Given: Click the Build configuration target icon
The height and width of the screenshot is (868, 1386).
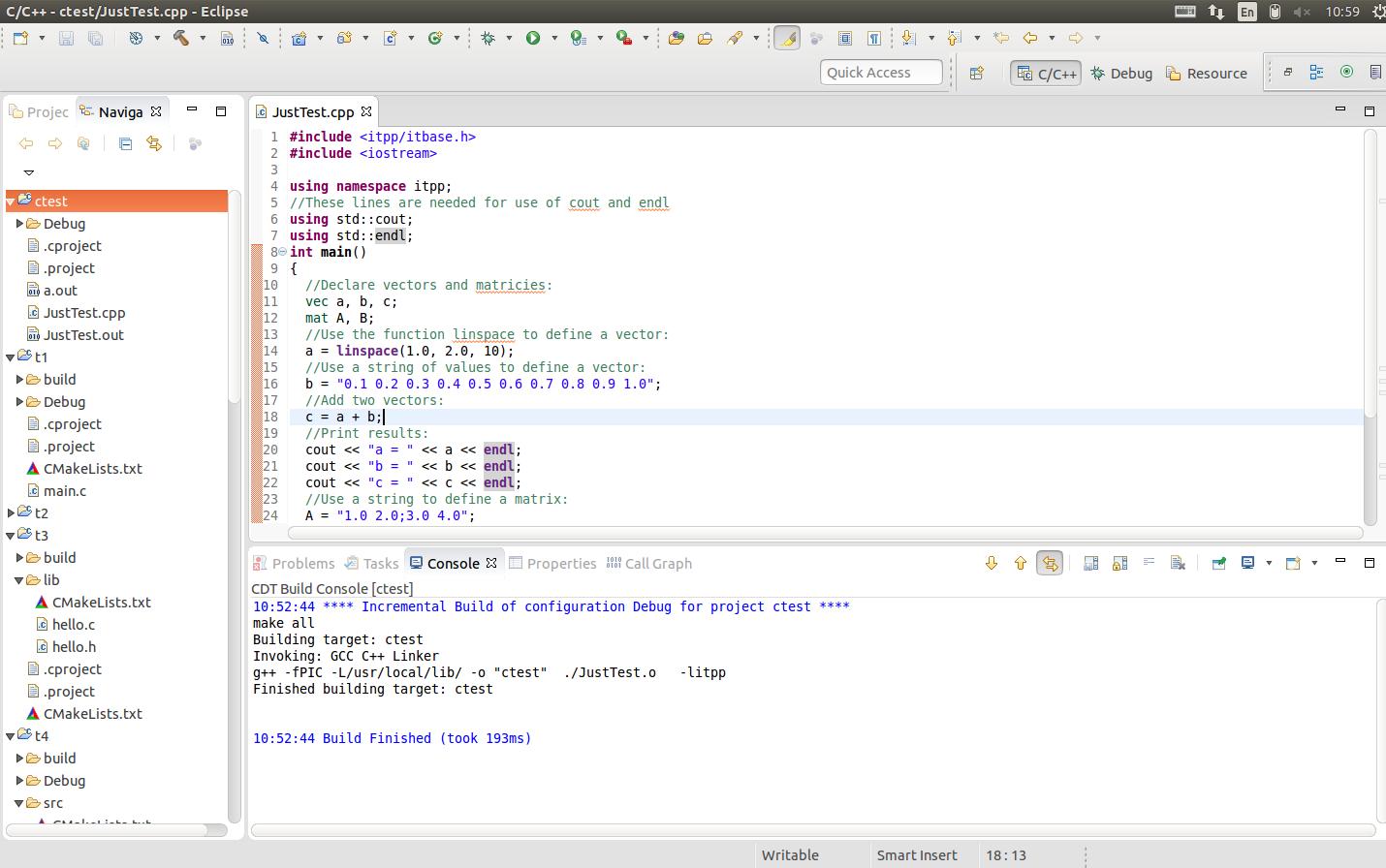Looking at the screenshot, I should click(136, 38).
